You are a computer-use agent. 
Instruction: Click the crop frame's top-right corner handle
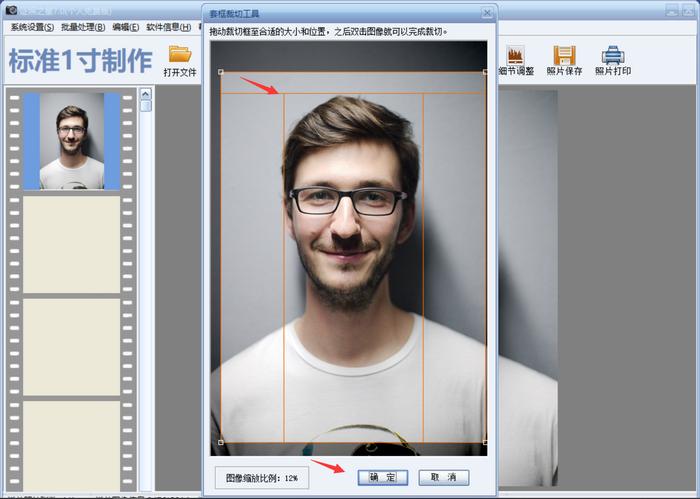(486, 72)
